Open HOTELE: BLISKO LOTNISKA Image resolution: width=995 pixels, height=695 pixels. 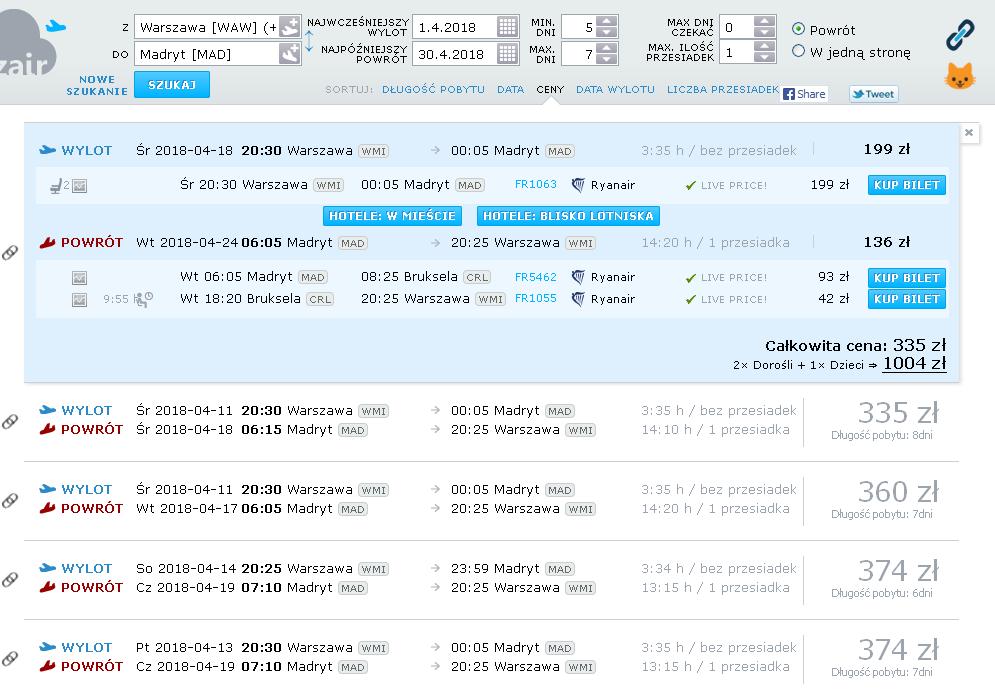(x=568, y=216)
